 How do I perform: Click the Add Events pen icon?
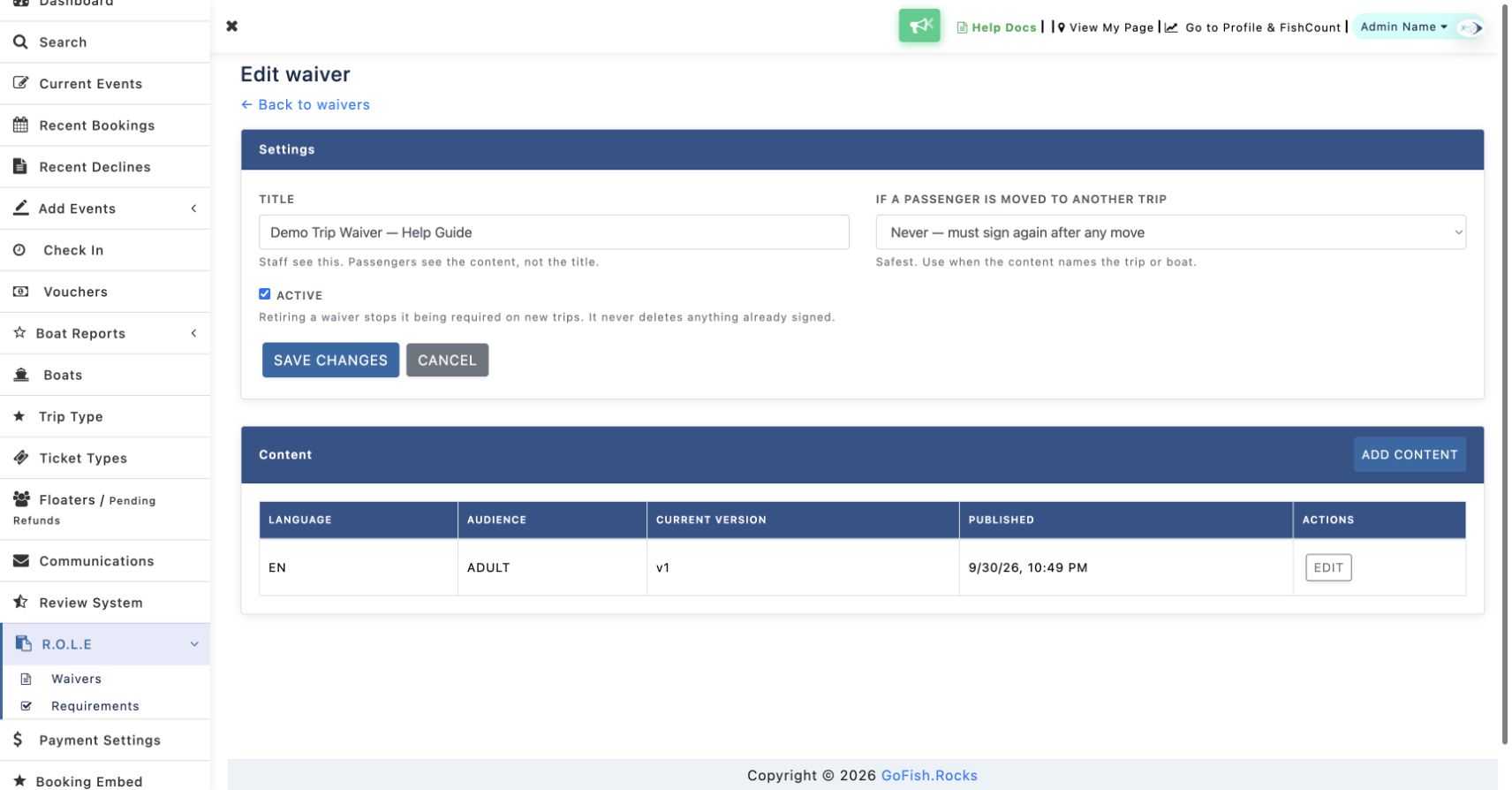(20, 208)
